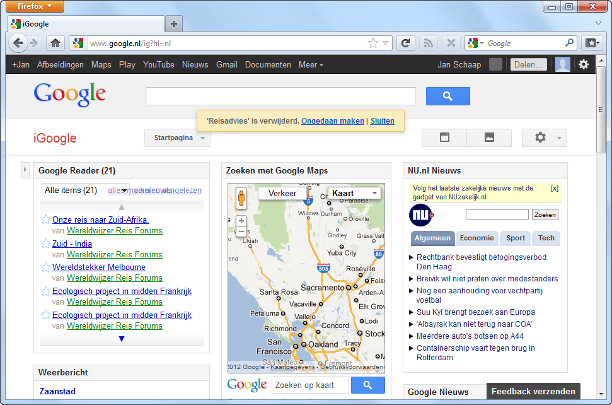
Task: Open YouTube from the Google bar
Action: 158,65
